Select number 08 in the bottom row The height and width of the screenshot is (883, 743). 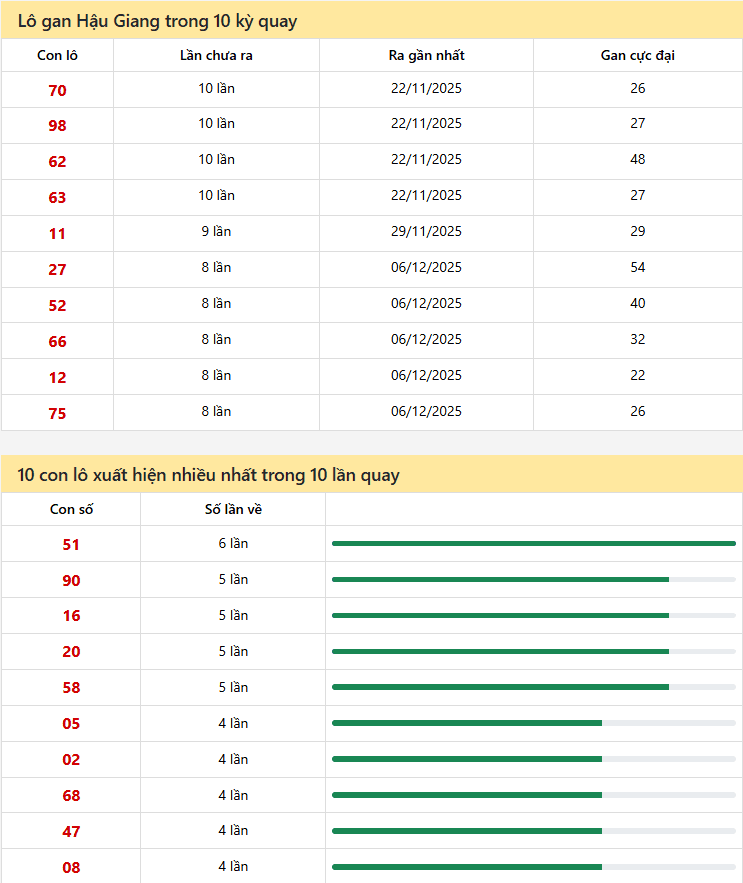(x=71, y=868)
